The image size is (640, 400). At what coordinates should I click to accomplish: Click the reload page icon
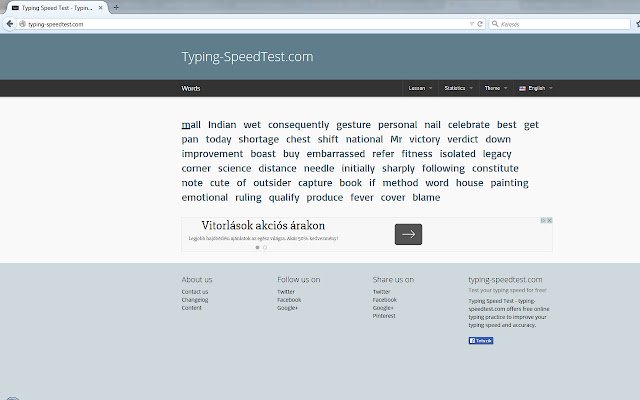(480, 24)
